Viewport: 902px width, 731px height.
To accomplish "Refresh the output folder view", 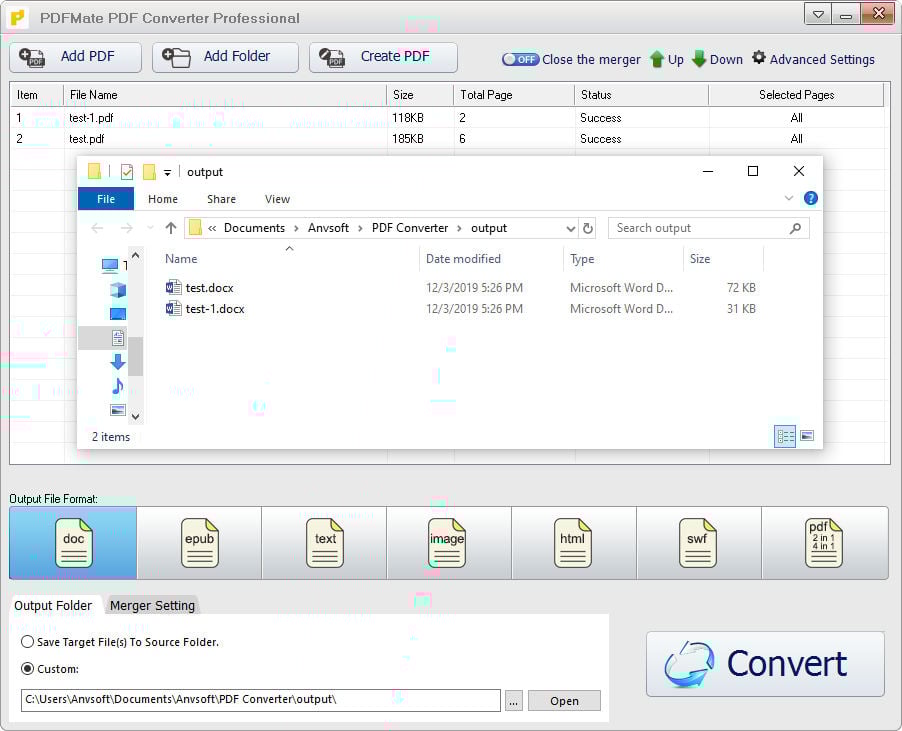I will [587, 228].
